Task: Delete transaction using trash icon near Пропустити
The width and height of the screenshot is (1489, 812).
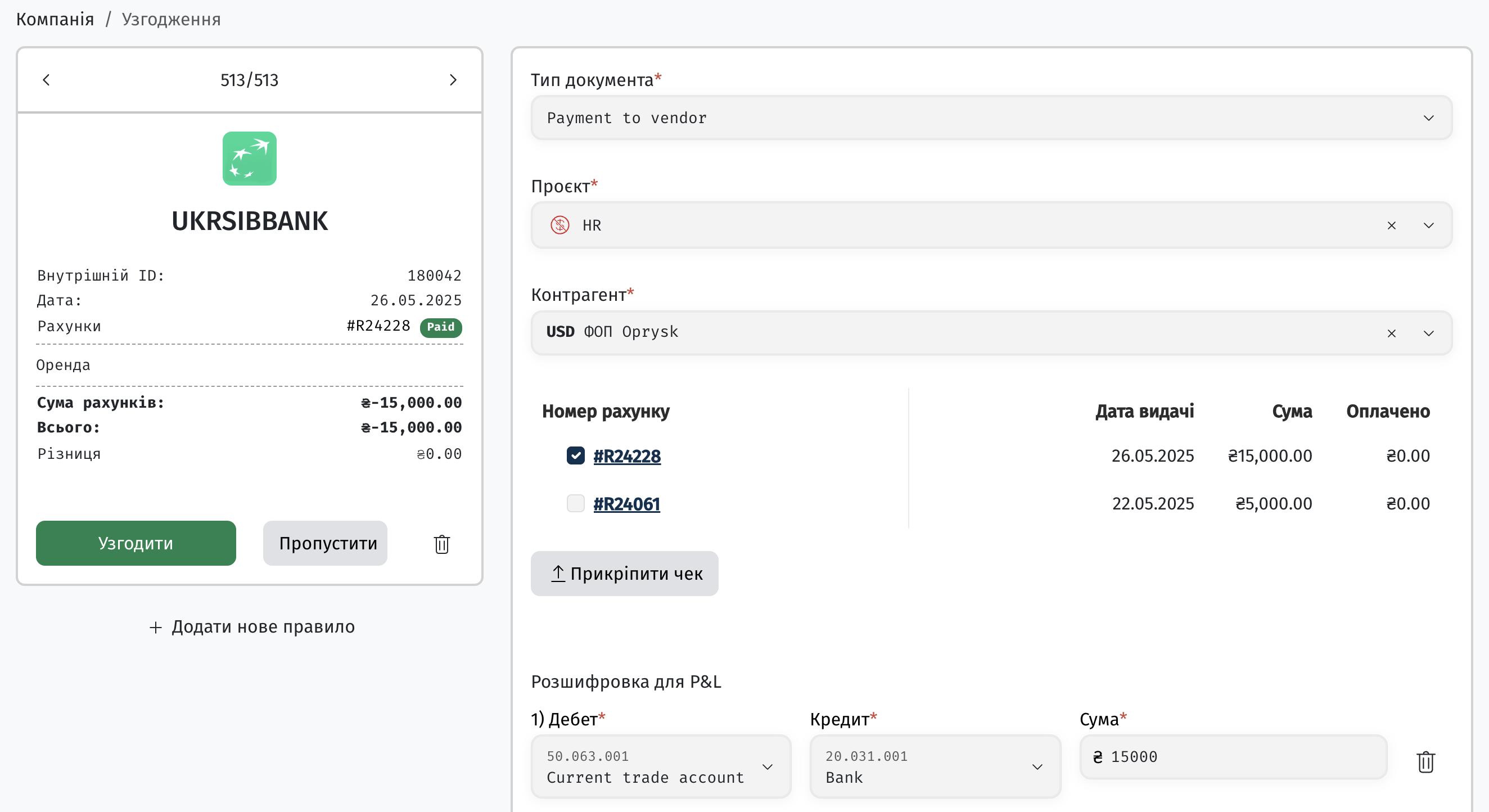Action: (x=441, y=544)
